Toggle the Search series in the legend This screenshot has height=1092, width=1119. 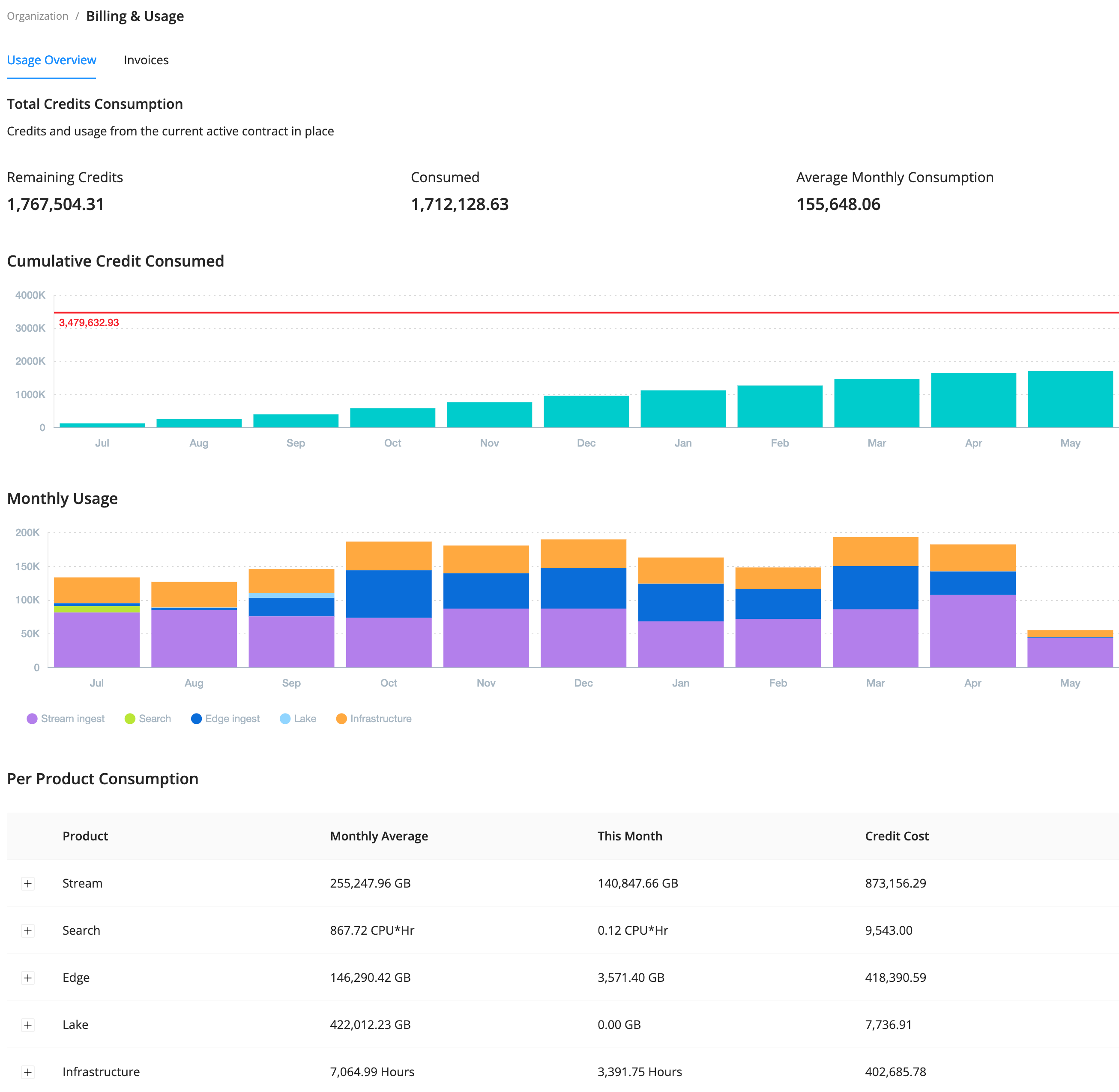click(155, 718)
